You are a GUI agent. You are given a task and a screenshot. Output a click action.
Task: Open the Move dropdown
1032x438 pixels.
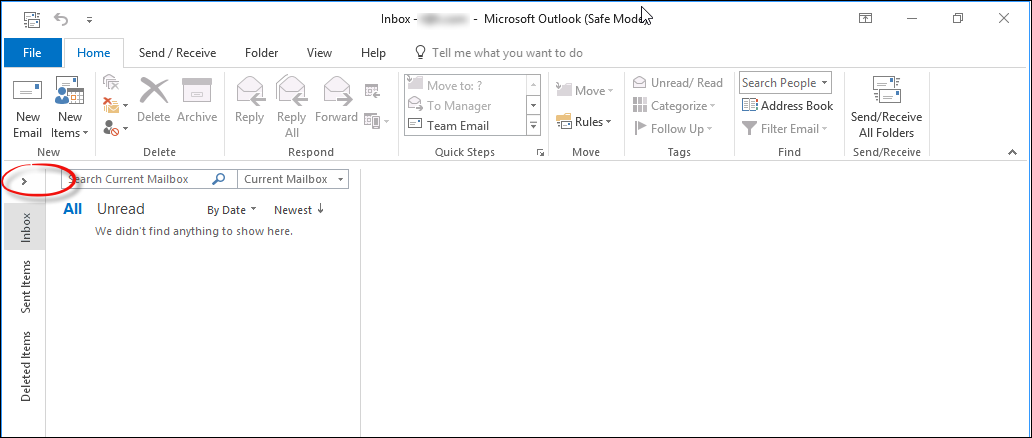(584, 90)
